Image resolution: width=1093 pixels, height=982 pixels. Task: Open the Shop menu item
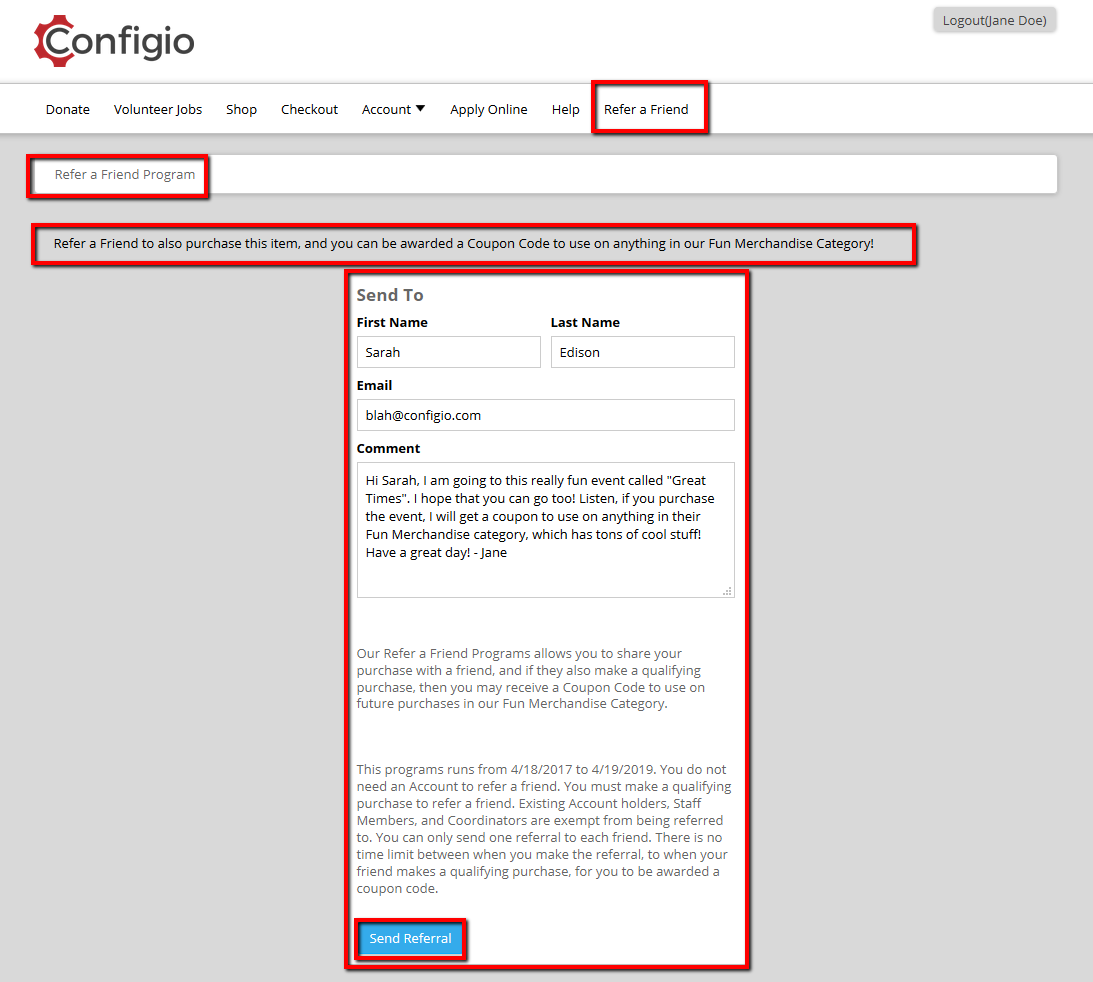(x=241, y=109)
